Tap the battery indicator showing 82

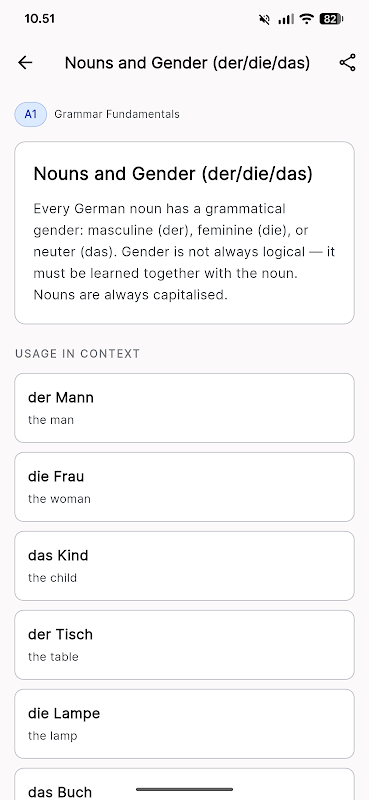(x=331, y=19)
